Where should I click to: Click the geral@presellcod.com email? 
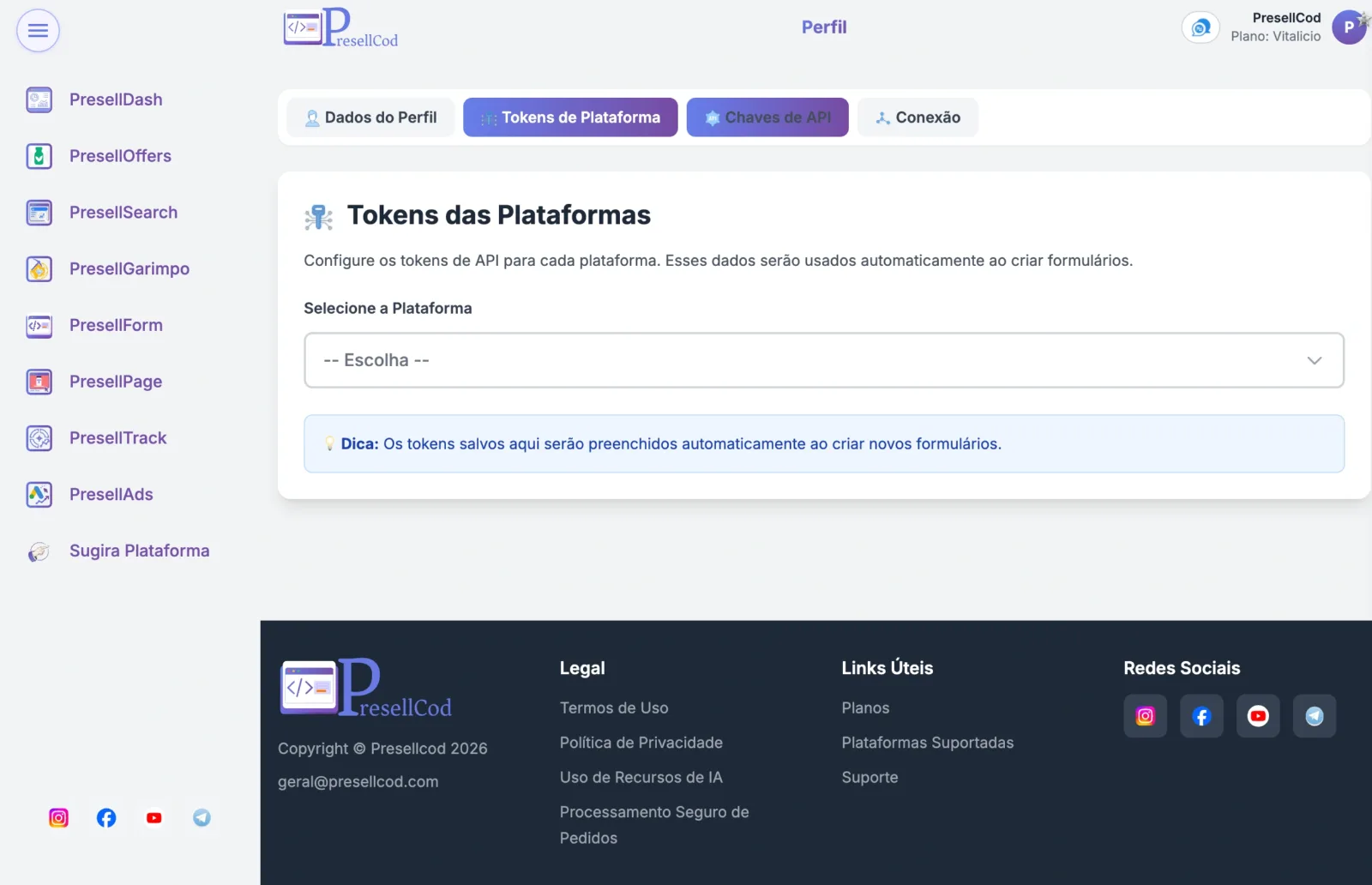point(358,782)
